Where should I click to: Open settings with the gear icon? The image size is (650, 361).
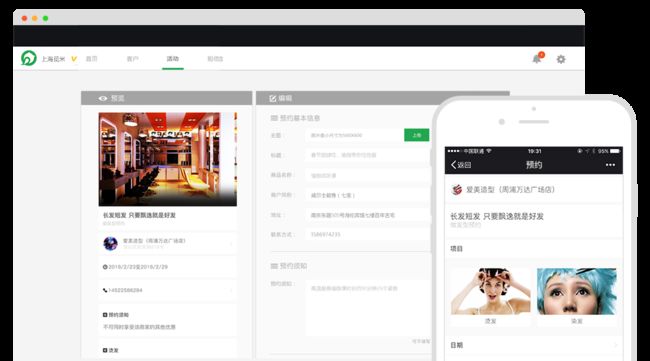(561, 59)
